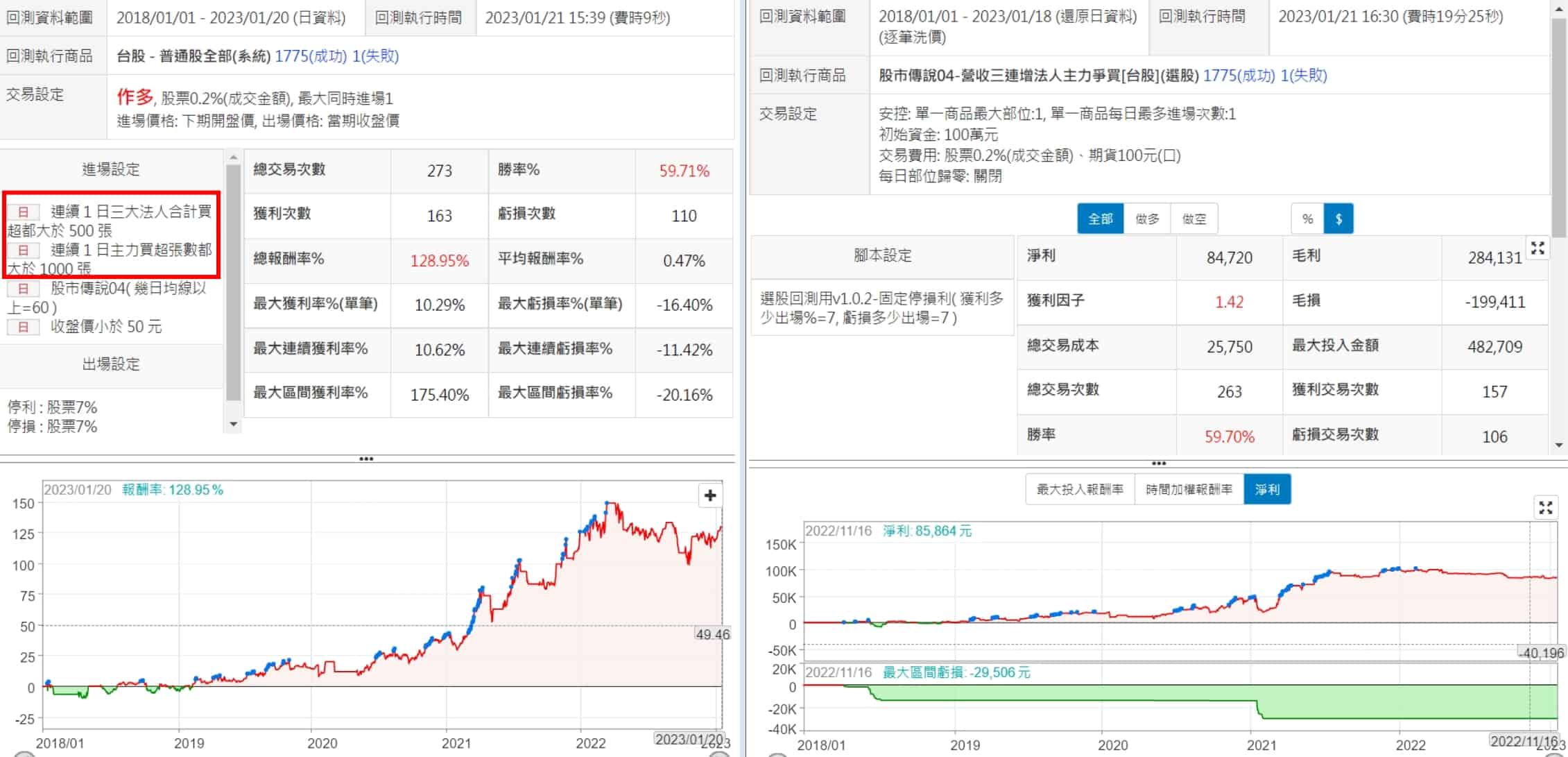Click the plus icon on the return chart

(710, 495)
